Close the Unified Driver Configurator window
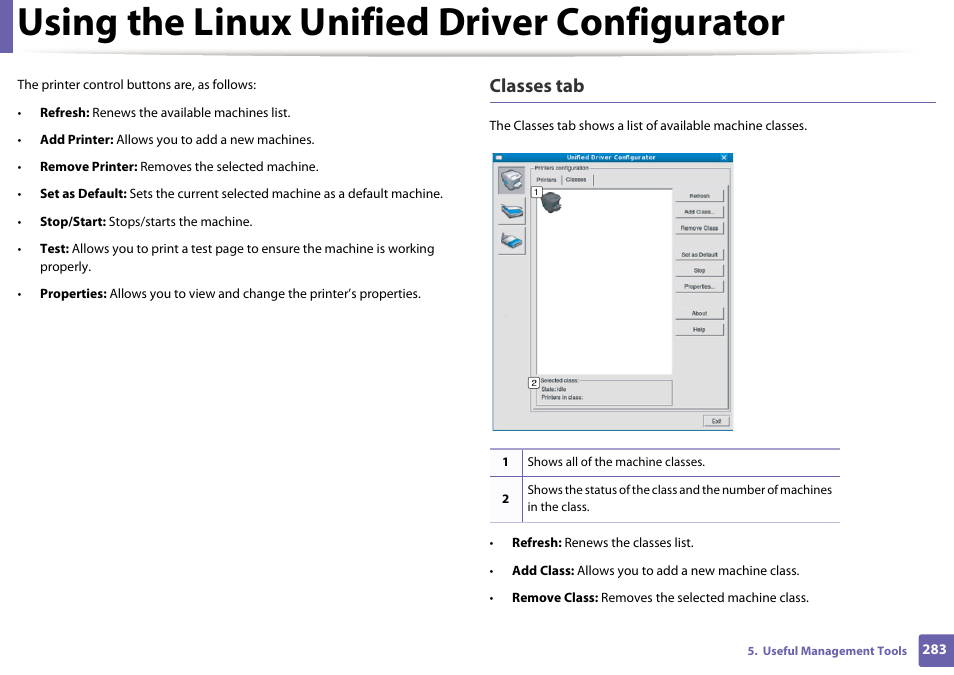Image resolution: width=954 pixels, height=675 pixels. tap(724, 158)
